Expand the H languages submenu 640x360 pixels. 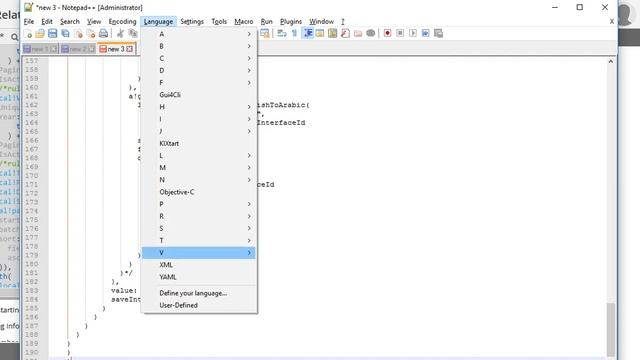(x=199, y=107)
